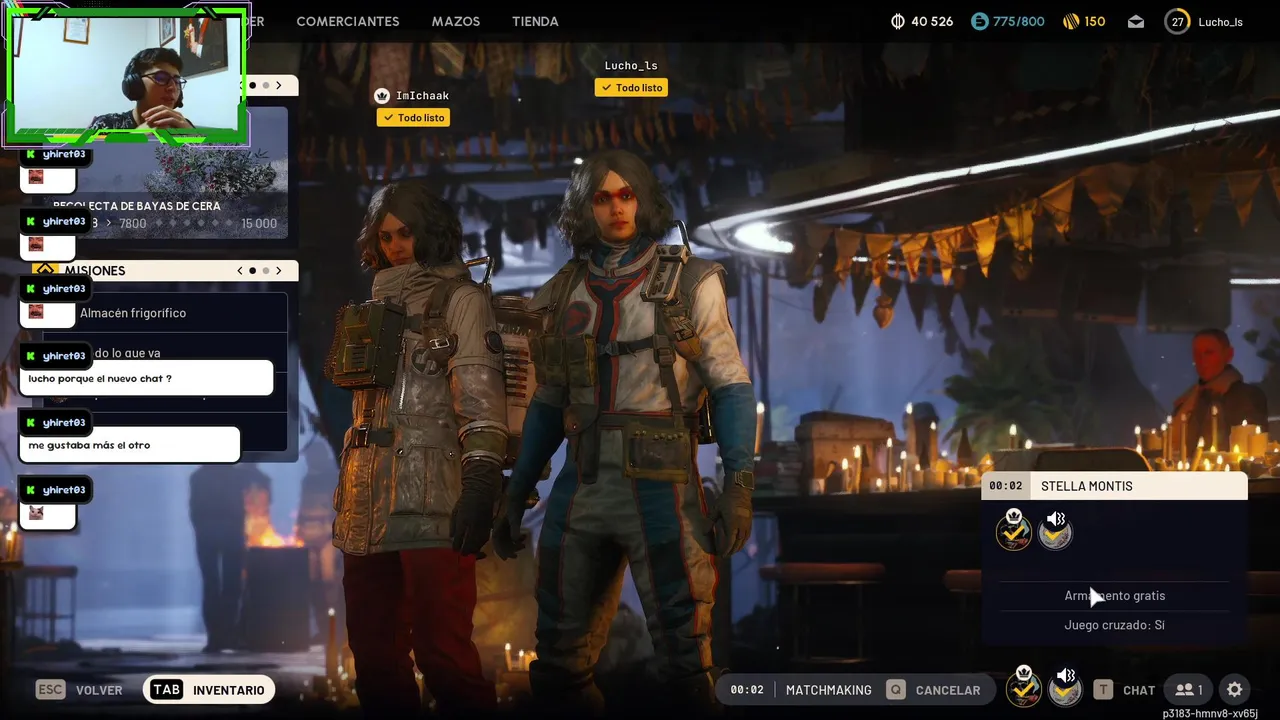Image resolution: width=1280 pixels, height=720 pixels.
Task: Click the leader avatar in the bottom bar
Action: (1023, 688)
